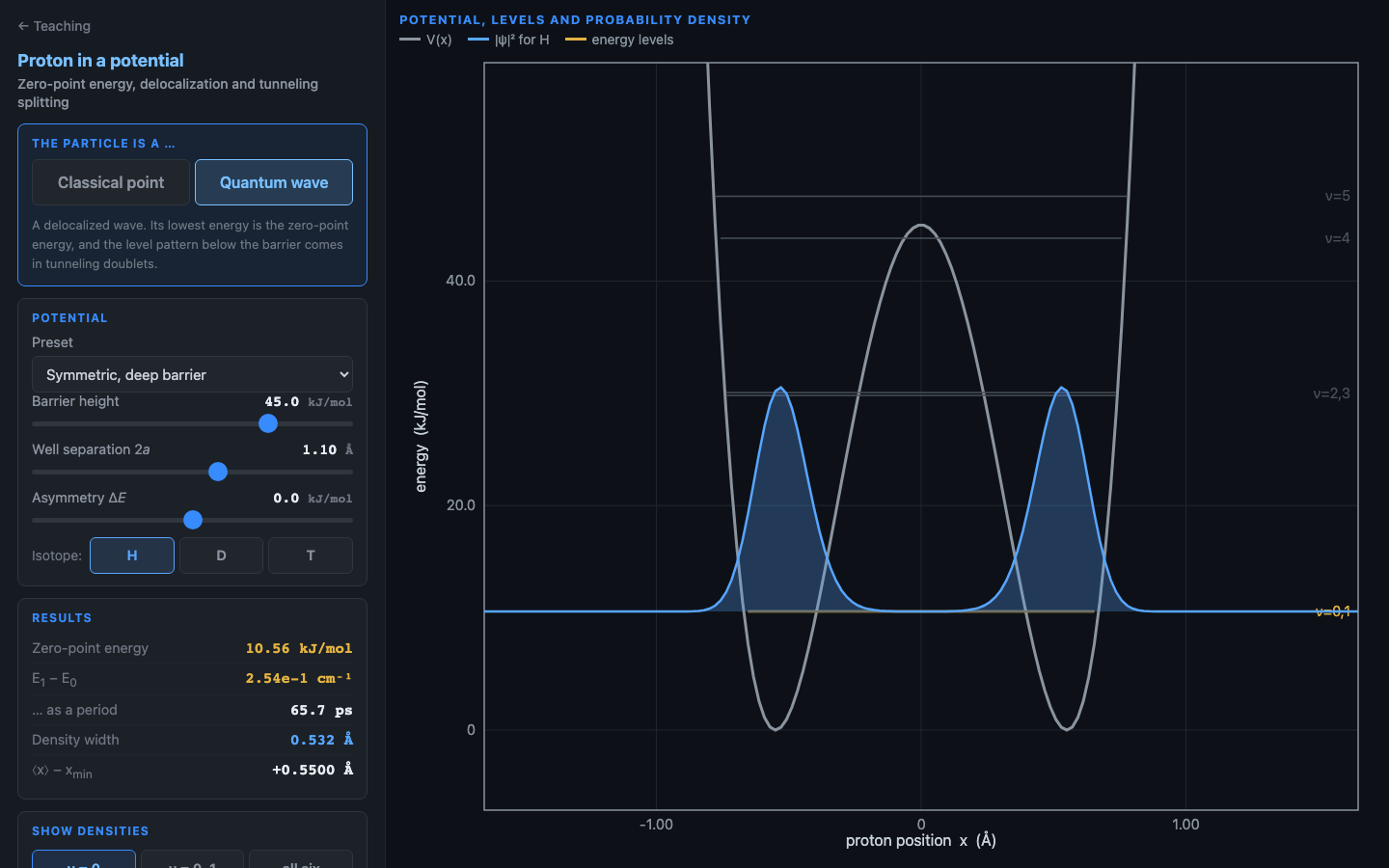
Task: Go back to Teaching via the arrow link
Action: coord(54,26)
